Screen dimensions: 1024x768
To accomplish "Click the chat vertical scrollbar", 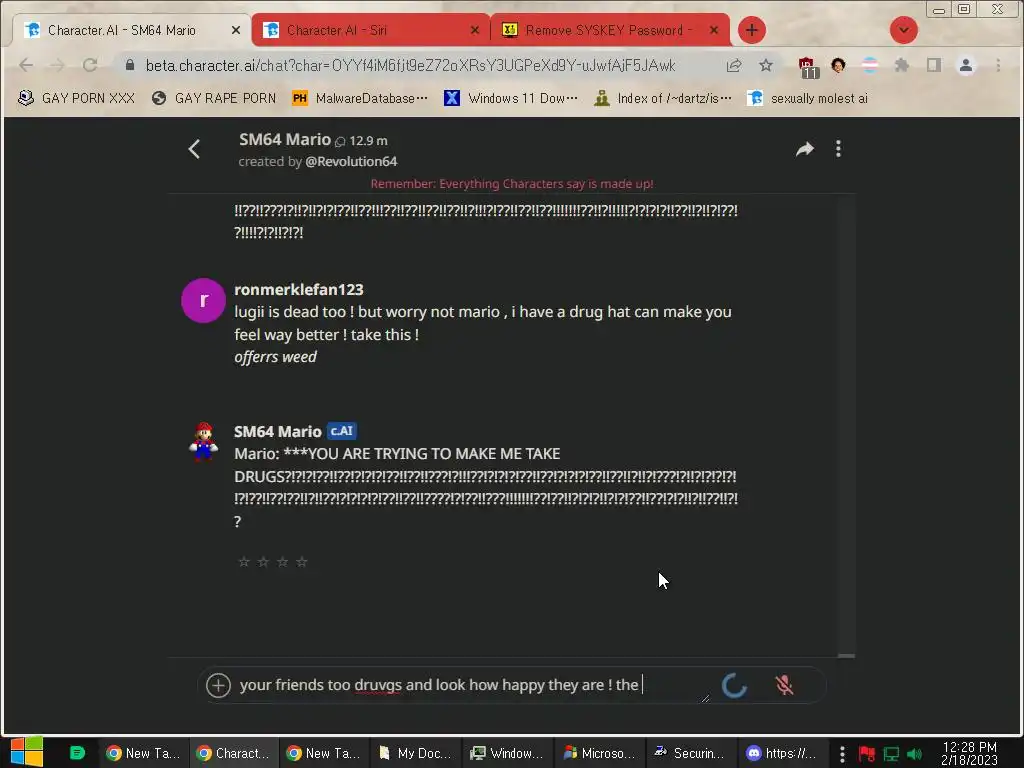I will 846,424.
